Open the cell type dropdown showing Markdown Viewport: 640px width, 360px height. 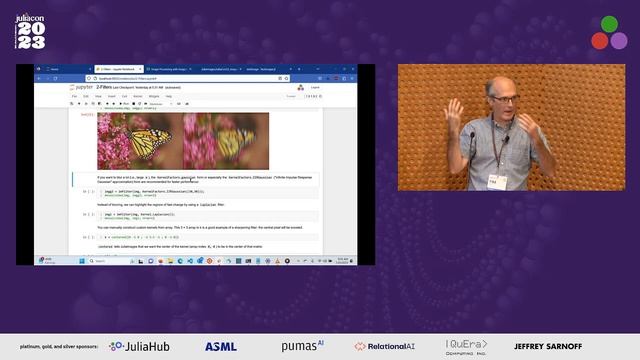161,104
